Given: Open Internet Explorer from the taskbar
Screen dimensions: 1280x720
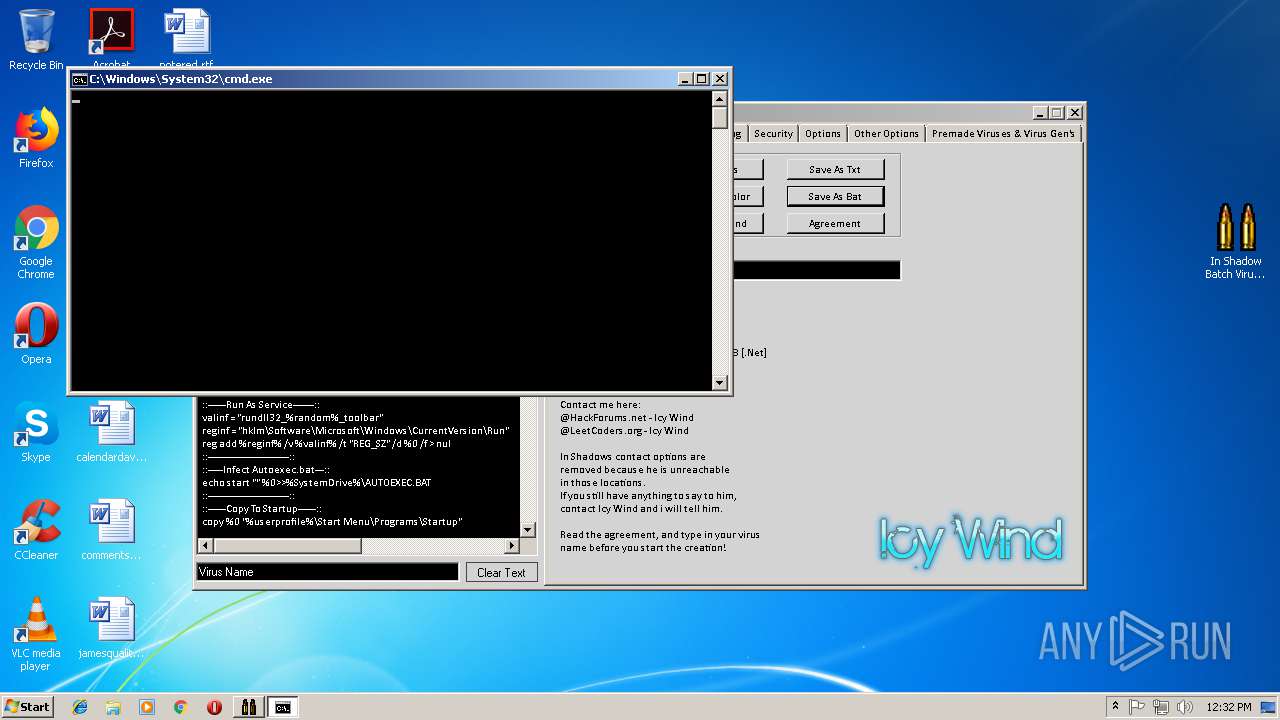Looking at the screenshot, I should (80, 707).
